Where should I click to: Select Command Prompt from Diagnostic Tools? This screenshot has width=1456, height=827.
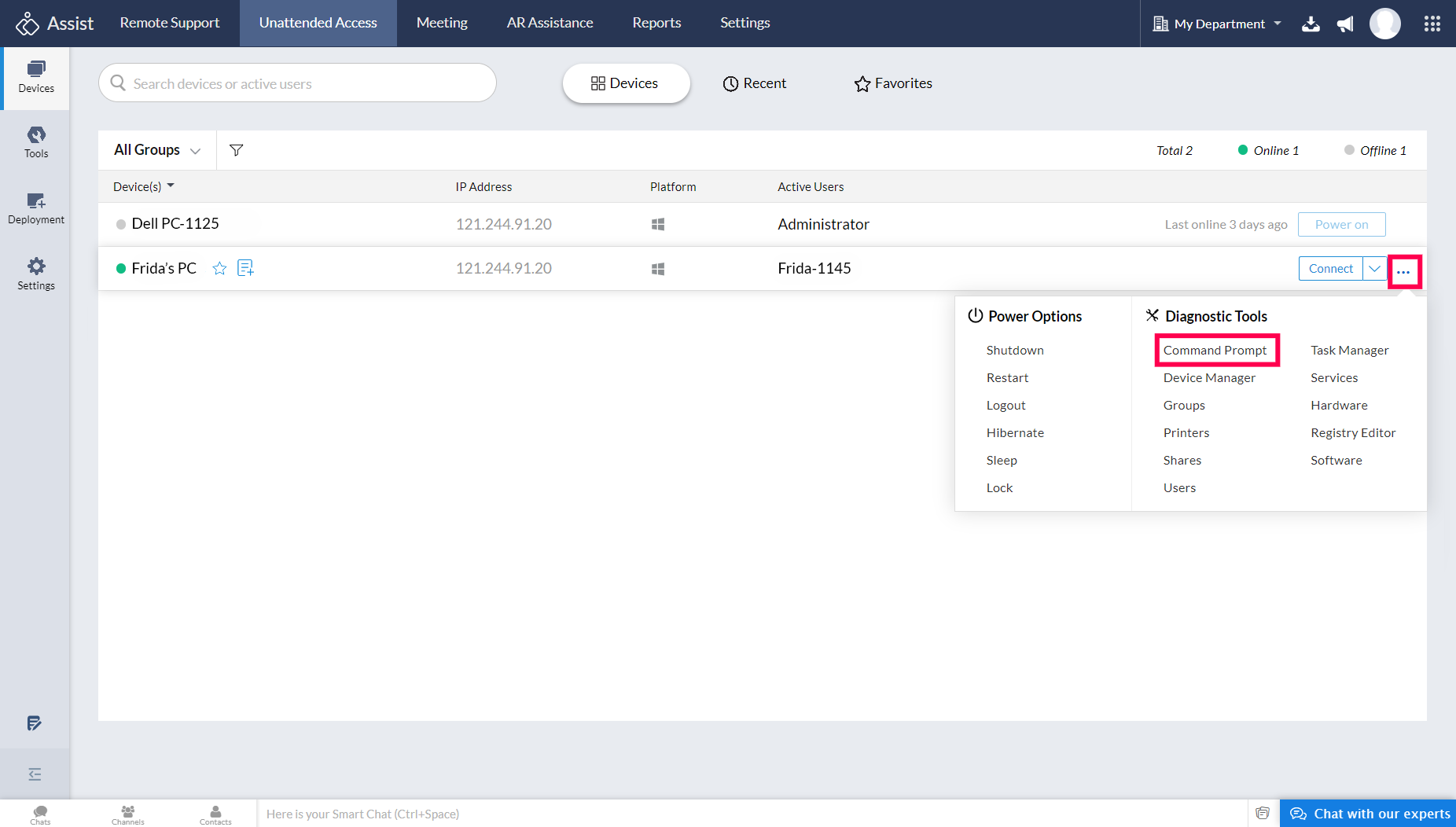click(x=1215, y=351)
